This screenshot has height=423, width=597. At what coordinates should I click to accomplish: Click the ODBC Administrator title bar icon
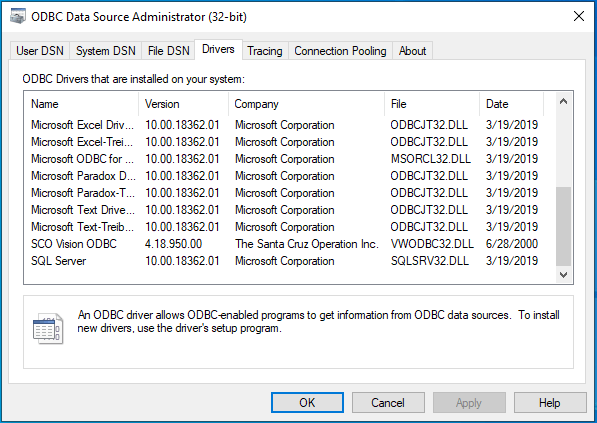tap(17, 16)
